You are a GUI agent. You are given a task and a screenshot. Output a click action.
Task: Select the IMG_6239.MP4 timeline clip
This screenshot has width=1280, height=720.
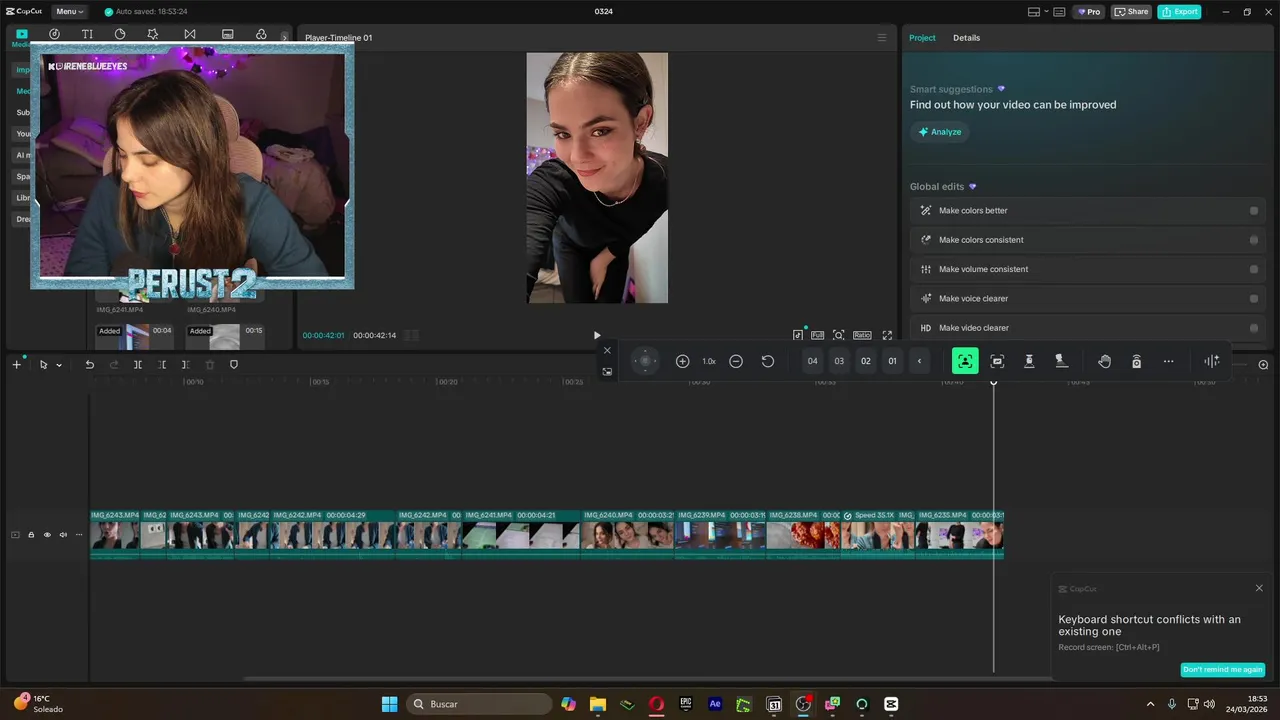coord(720,535)
